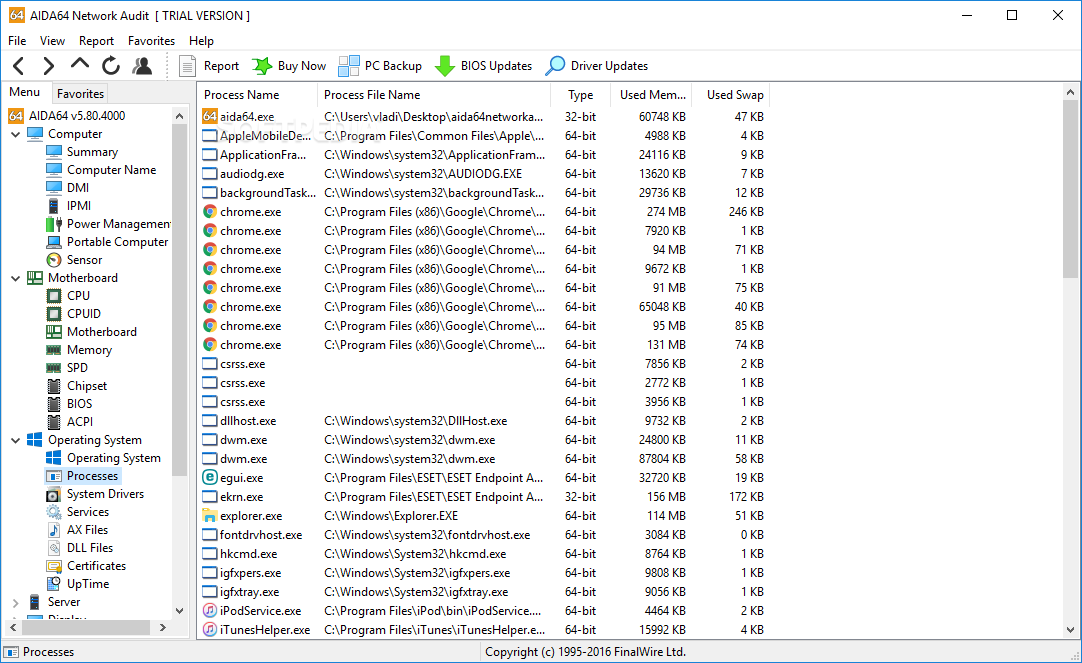Click the process list vertical scrollbar thumb
1082x663 pixels.
1070,188
